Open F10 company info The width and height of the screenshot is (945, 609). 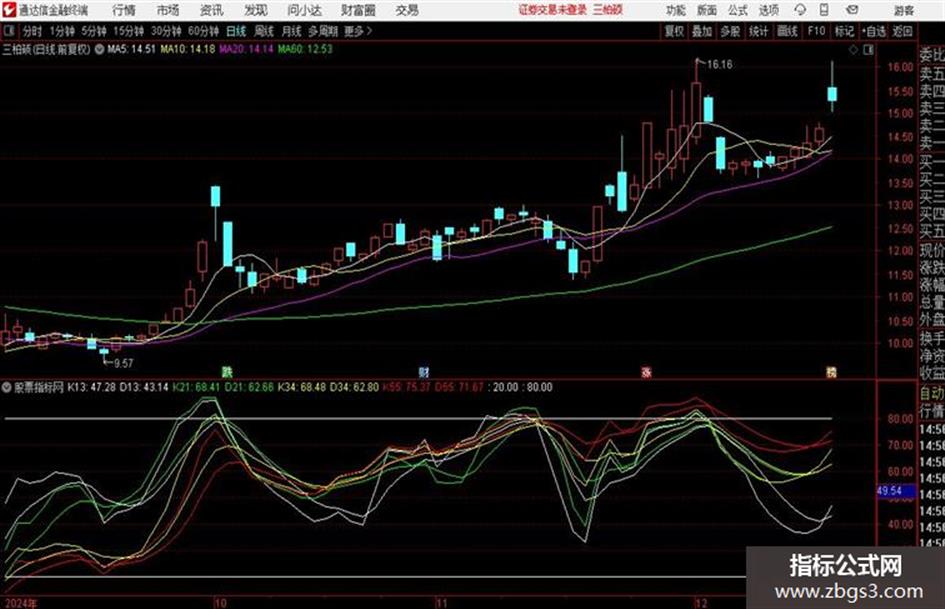[x=817, y=31]
